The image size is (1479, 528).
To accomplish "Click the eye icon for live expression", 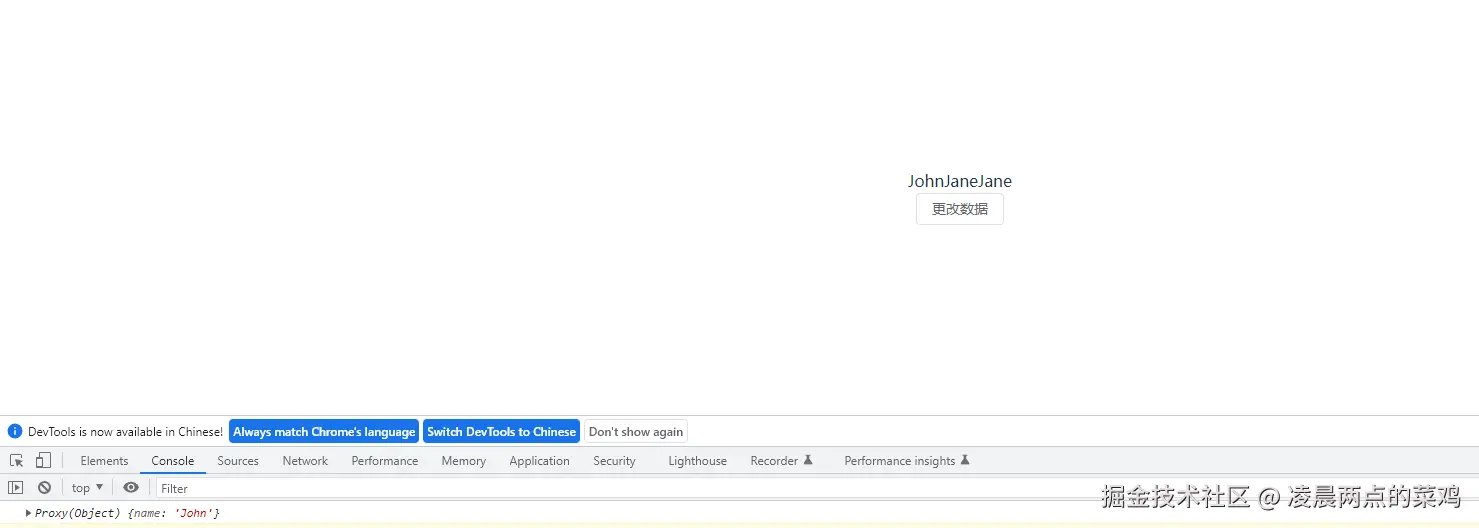I will pos(131,488).
